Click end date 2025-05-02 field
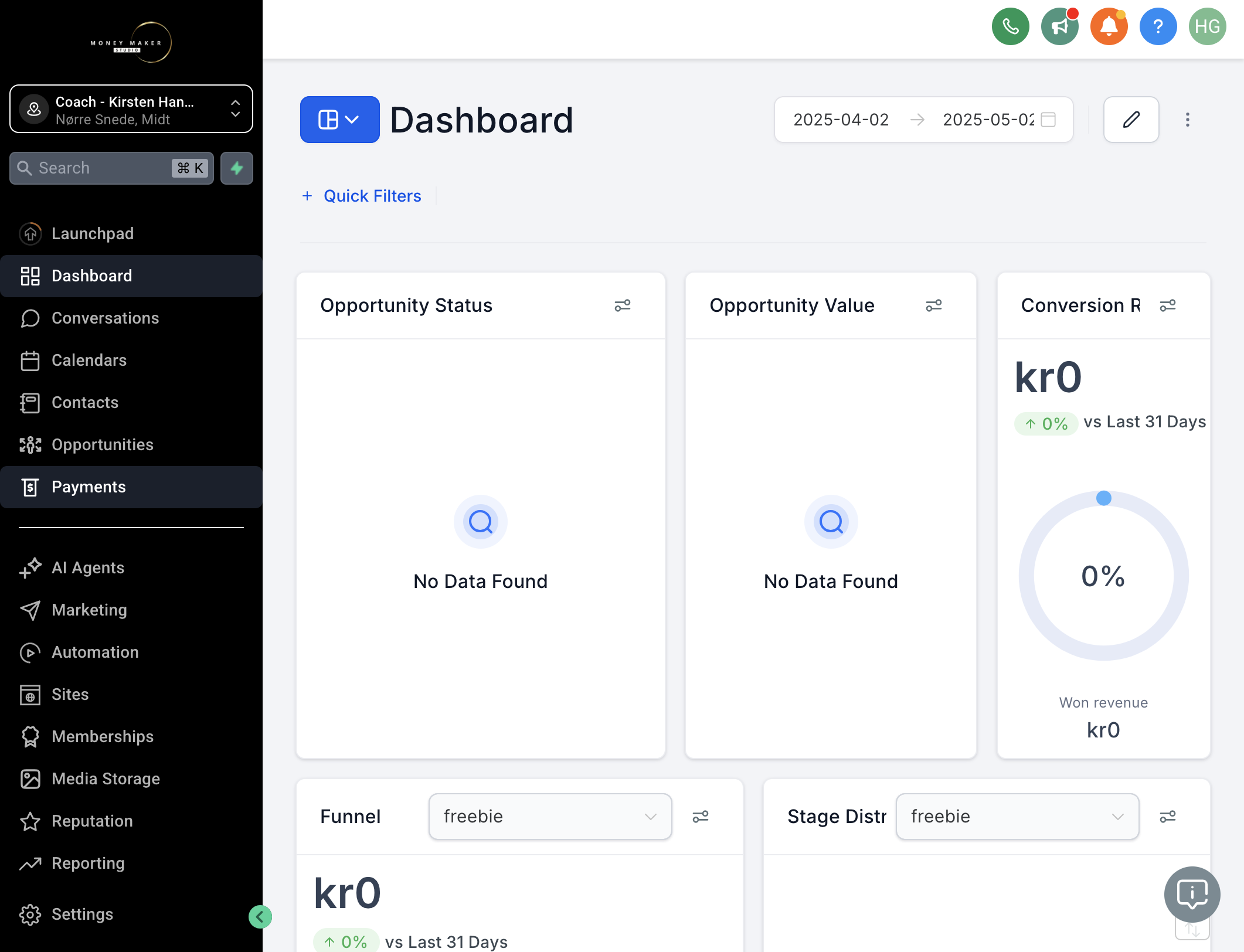This screenshot has height=952, width=1244. [988, 120]
